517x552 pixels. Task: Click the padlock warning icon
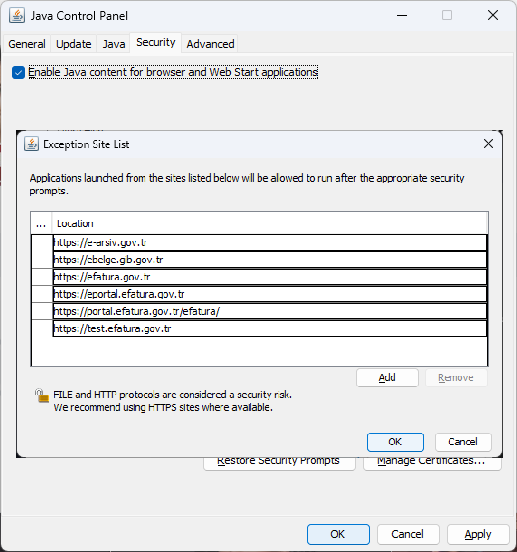point(42,395)
